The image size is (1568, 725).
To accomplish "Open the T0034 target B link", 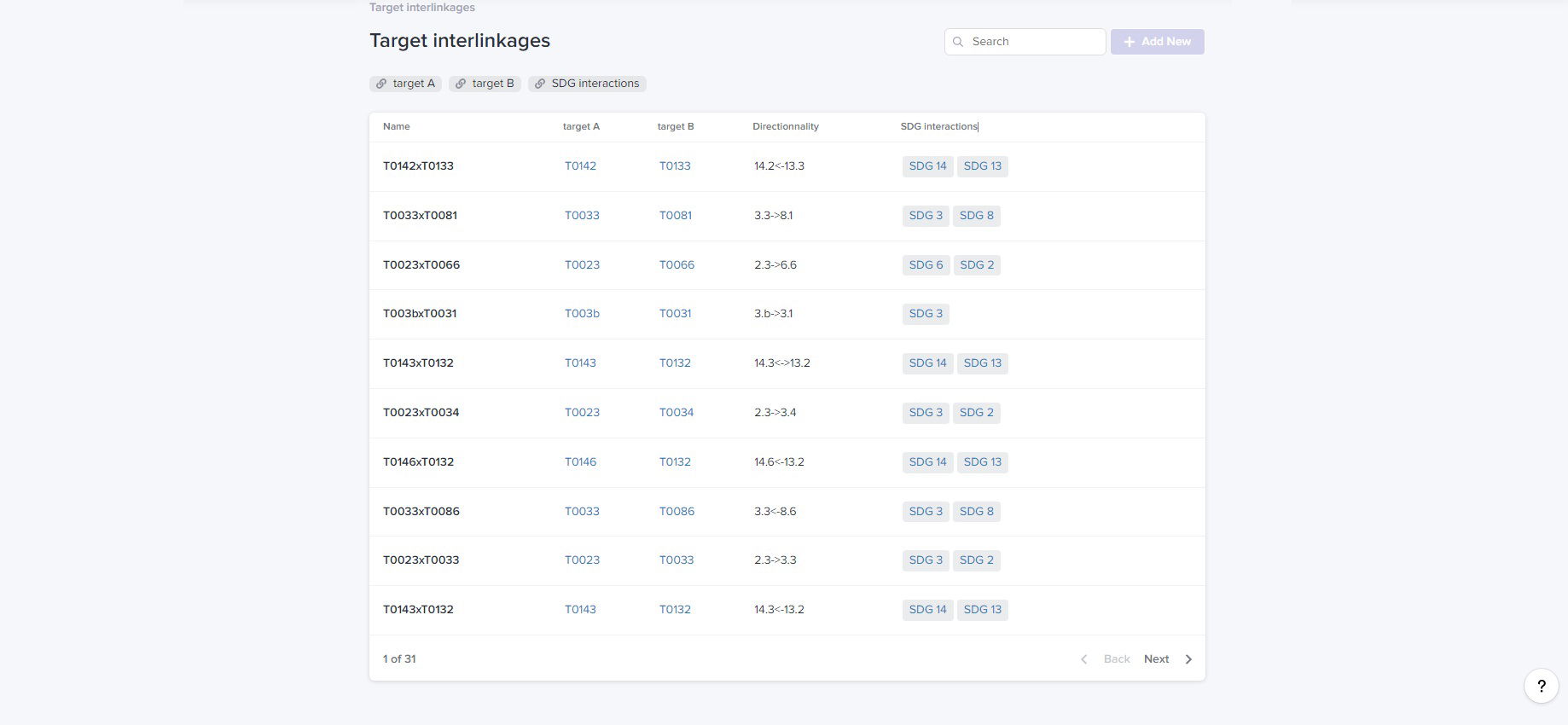I will (x=677, y=413).
